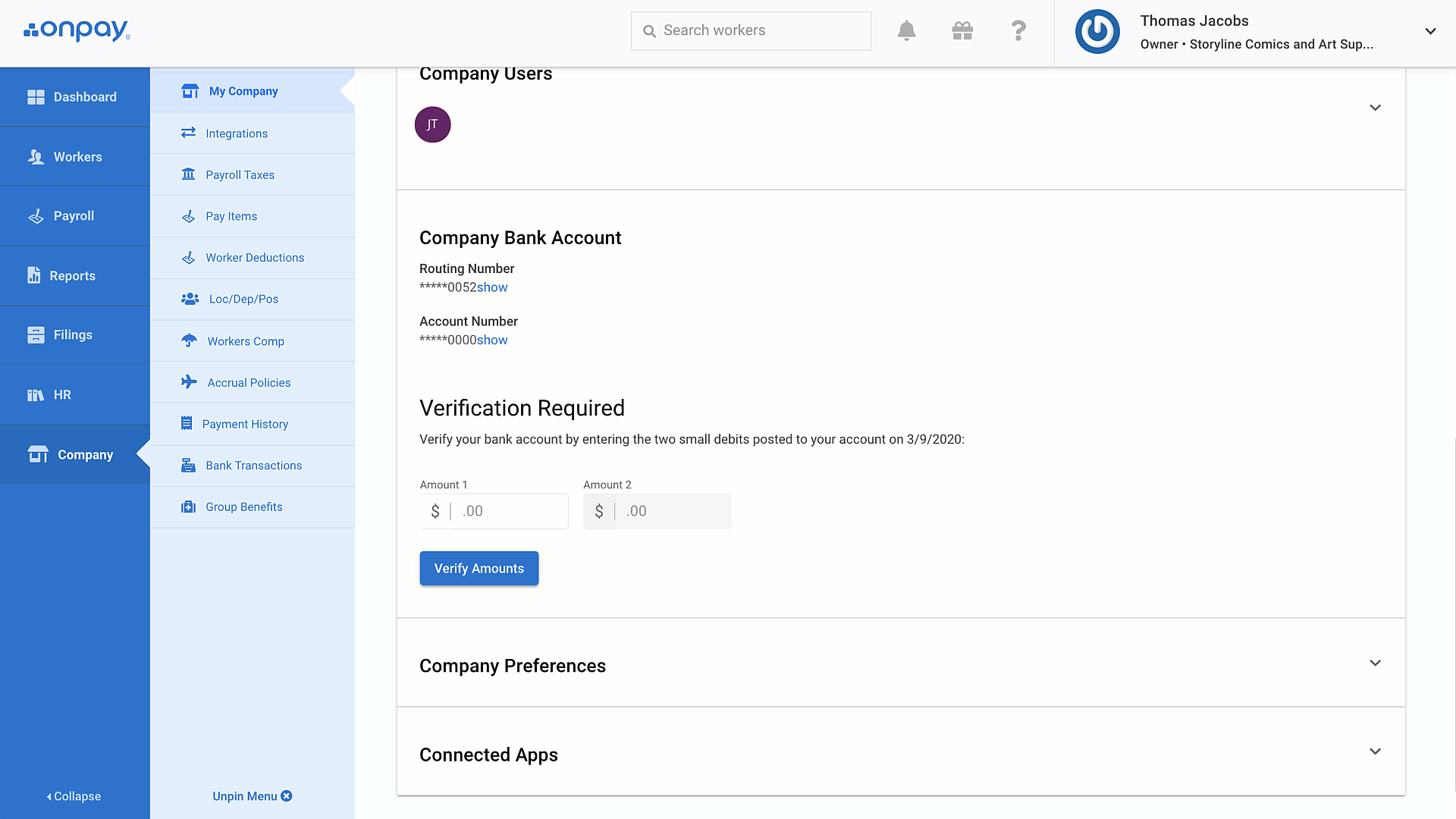Viewport: 1456px width, 819px height.
Task: Open the Payroll menu
Action: [x=74, y=216]
